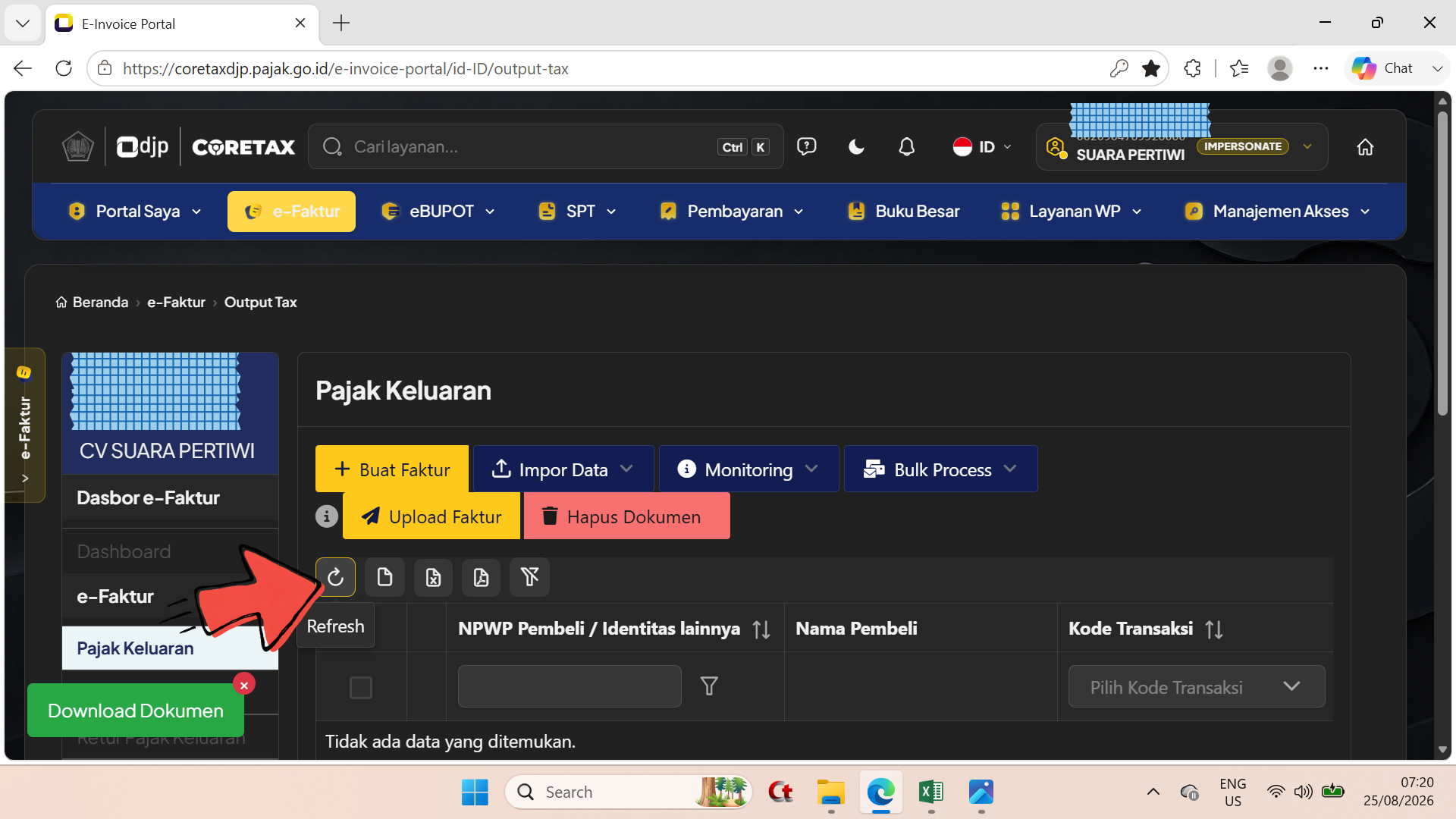Select the header row checkbox

(361, 688)
